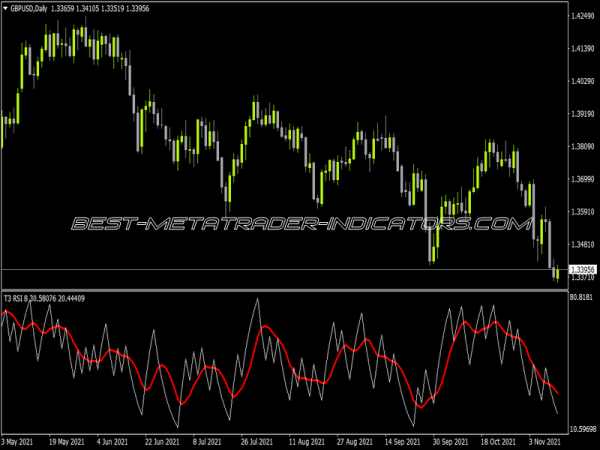
Task: Click price scale value 1.41390
Action: tap(582, 48)
